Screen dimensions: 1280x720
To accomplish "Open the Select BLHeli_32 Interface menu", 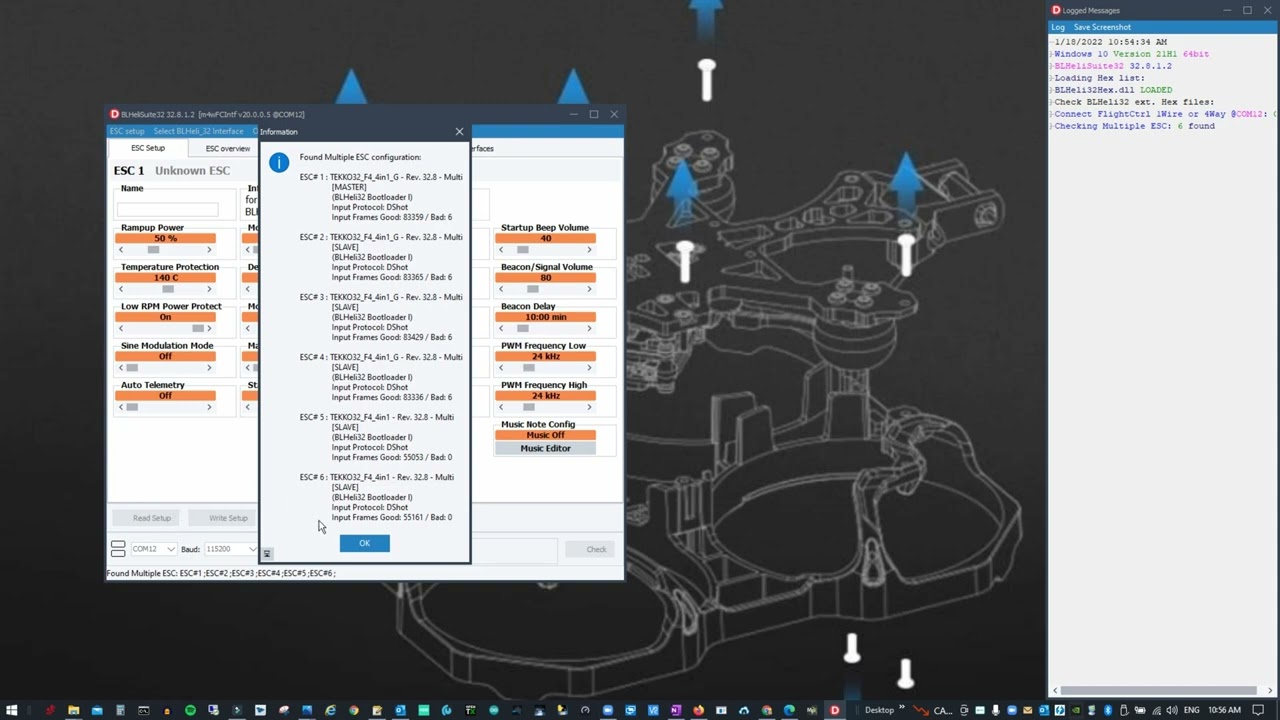I will coord(198,131).
